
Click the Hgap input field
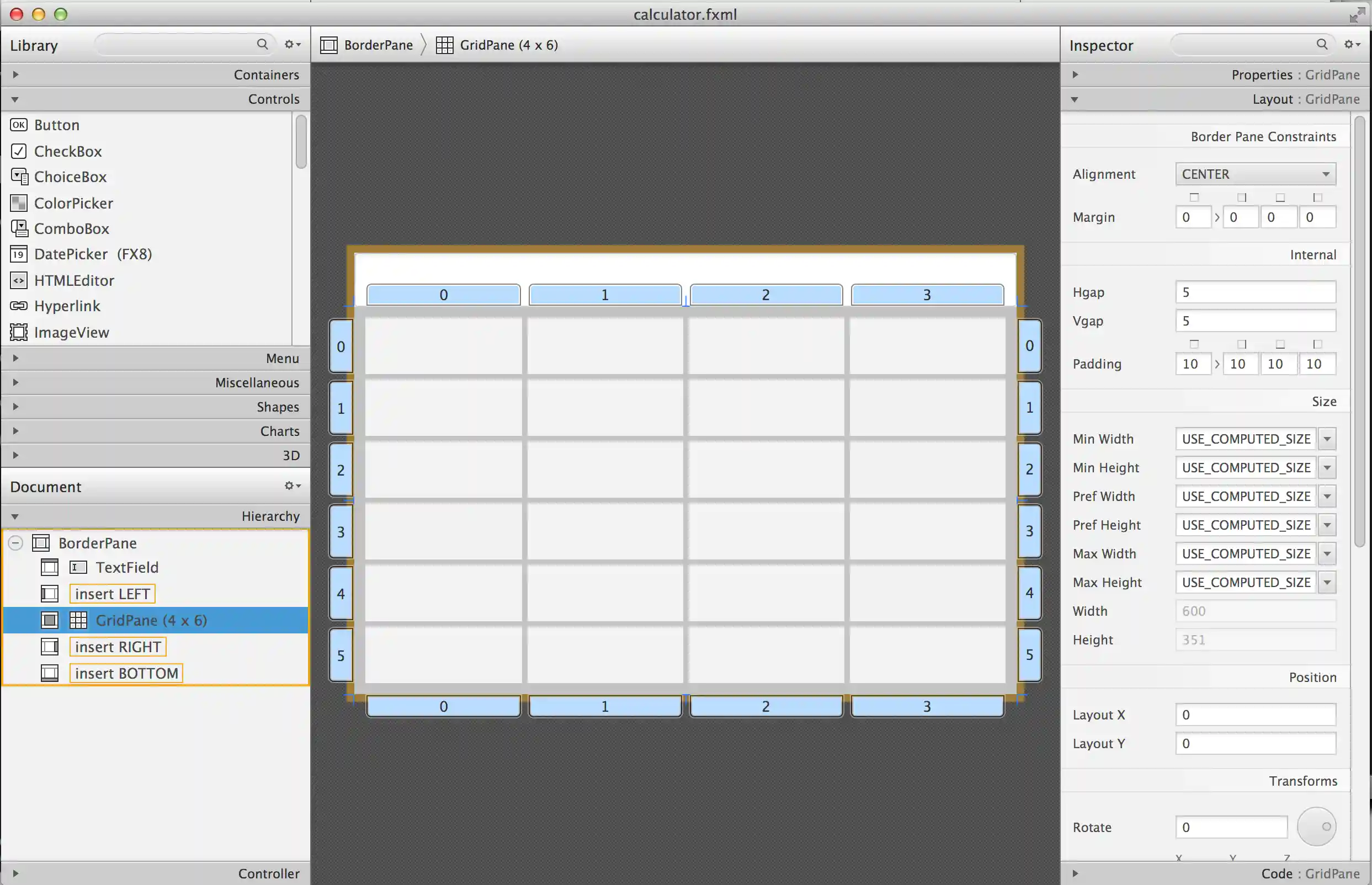tap(1255, 292)
